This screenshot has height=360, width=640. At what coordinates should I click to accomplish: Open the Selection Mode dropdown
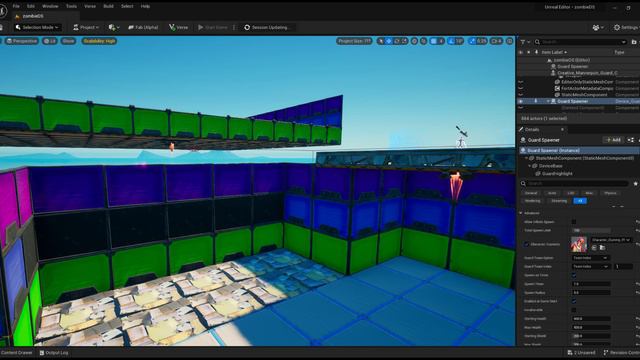37,27
